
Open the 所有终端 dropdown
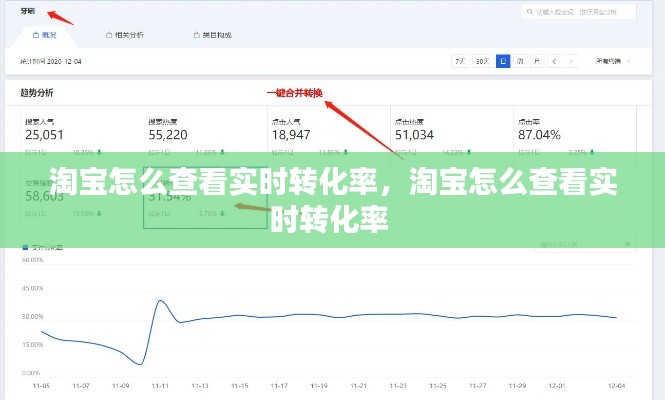click(x=611, y=61)
